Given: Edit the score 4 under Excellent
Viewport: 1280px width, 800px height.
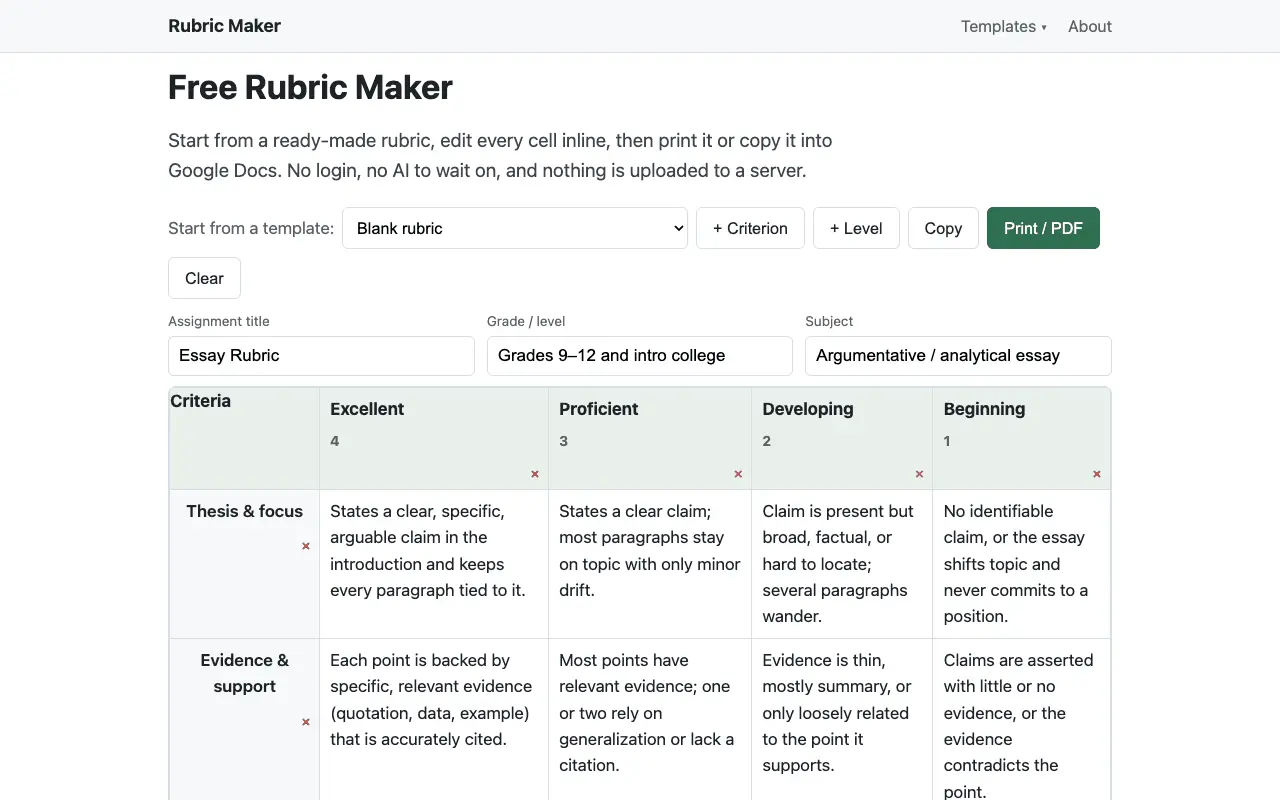Looking at the screenshot, I should (335, 441).
